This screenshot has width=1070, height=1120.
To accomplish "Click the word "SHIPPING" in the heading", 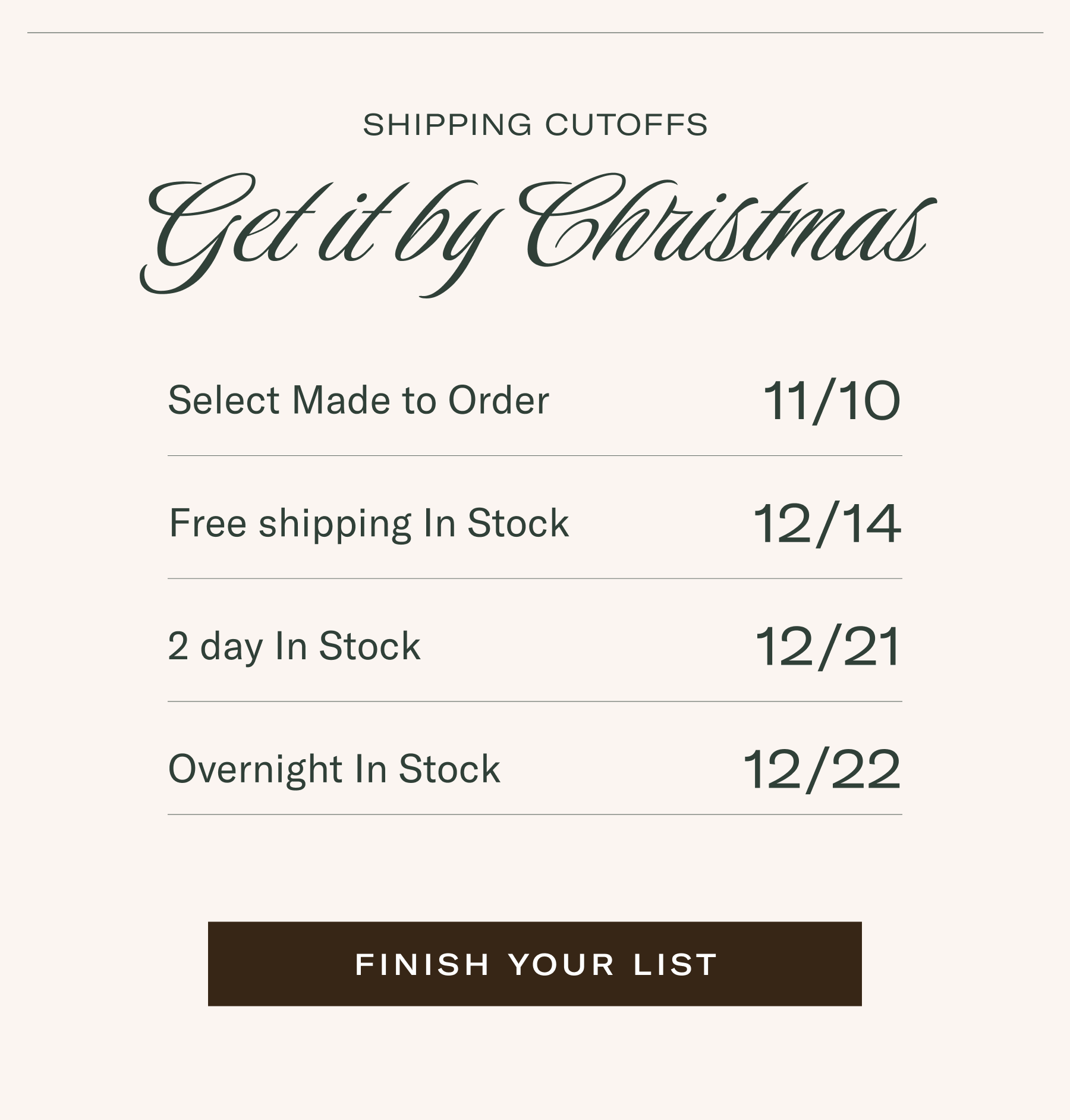I will [x=447, y=125].
